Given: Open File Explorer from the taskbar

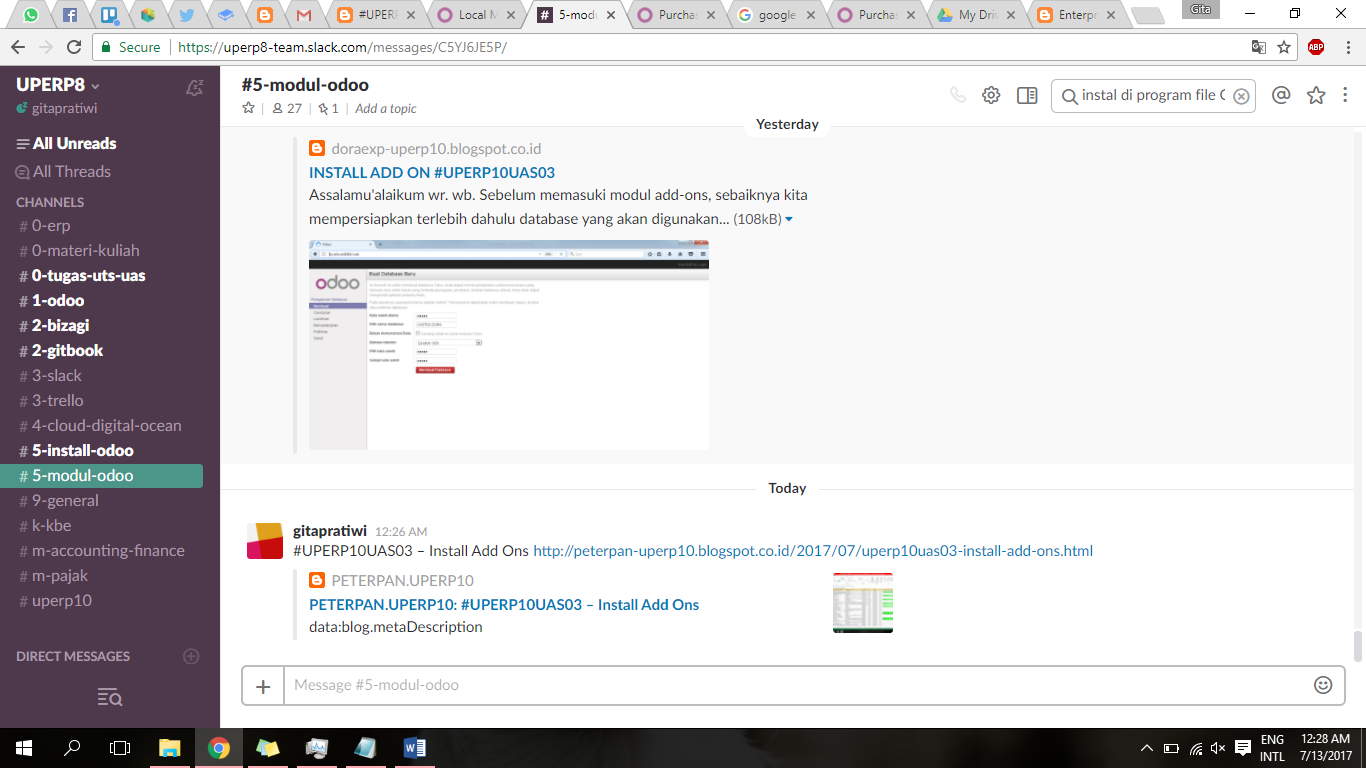Looking at the screenshot, I should click(170, 748).
